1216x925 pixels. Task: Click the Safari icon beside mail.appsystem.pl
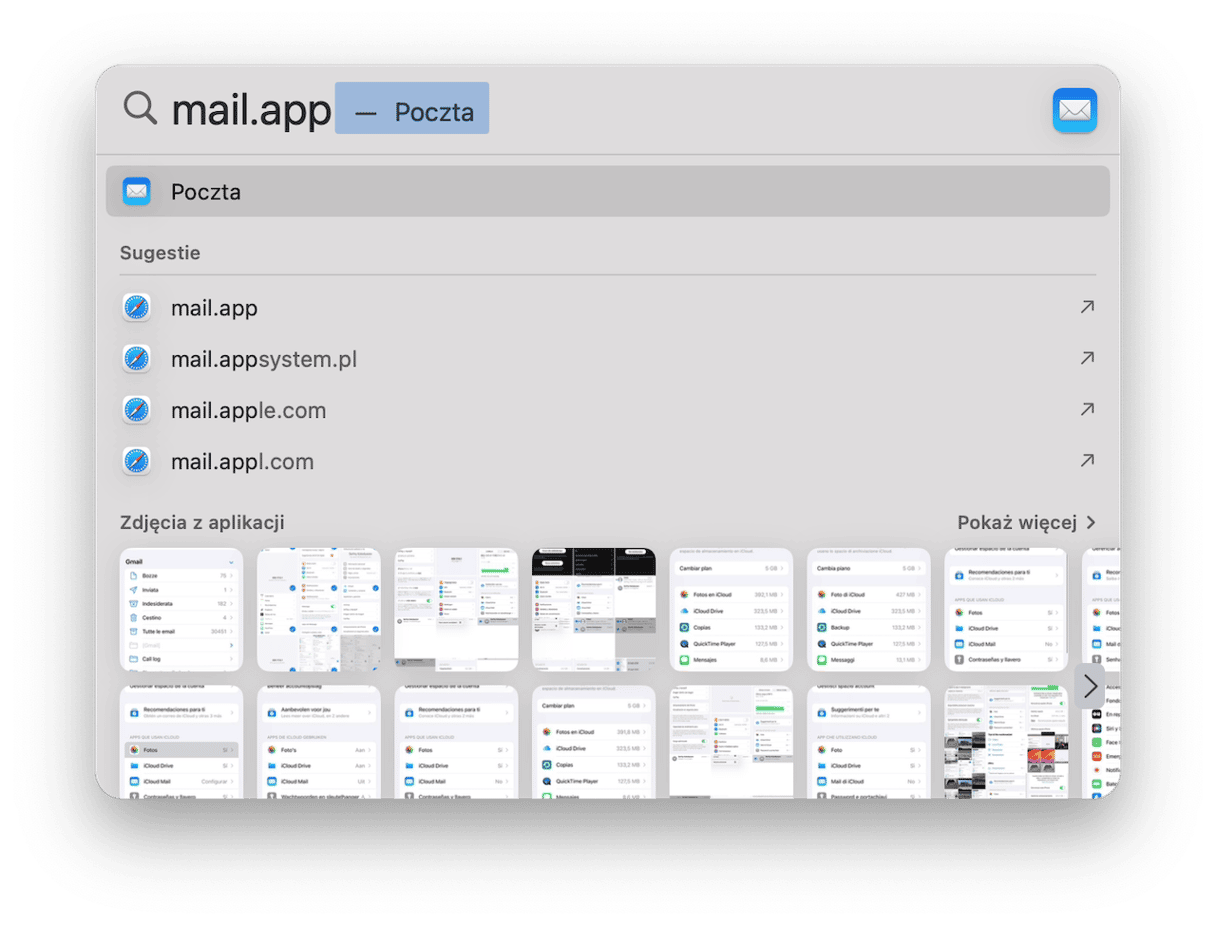point(136,359)
